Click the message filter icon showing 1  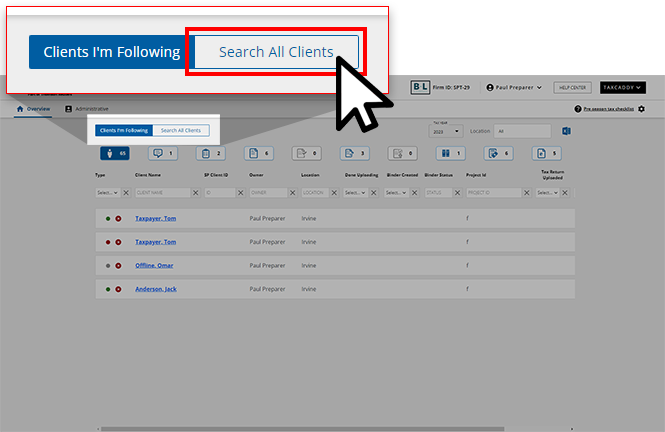tap(162, 154)
